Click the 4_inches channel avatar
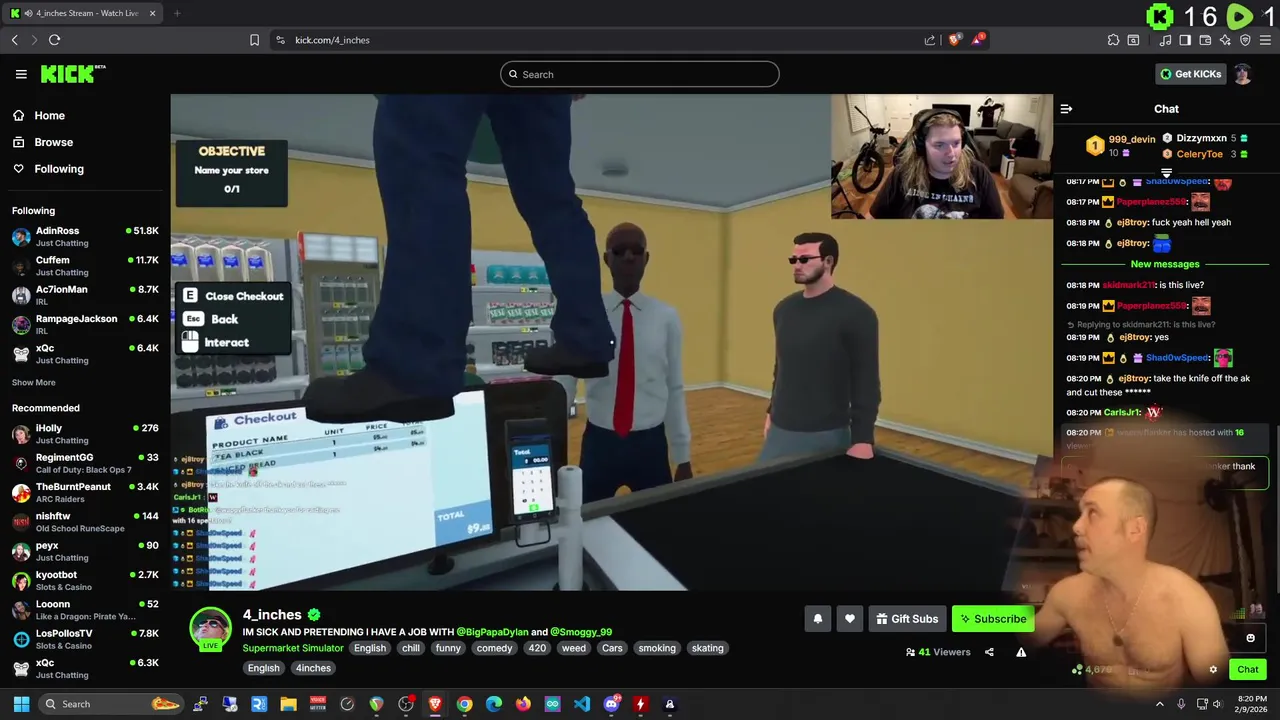The width and height of the screenshot is (1280, 720). click(210, 628)
